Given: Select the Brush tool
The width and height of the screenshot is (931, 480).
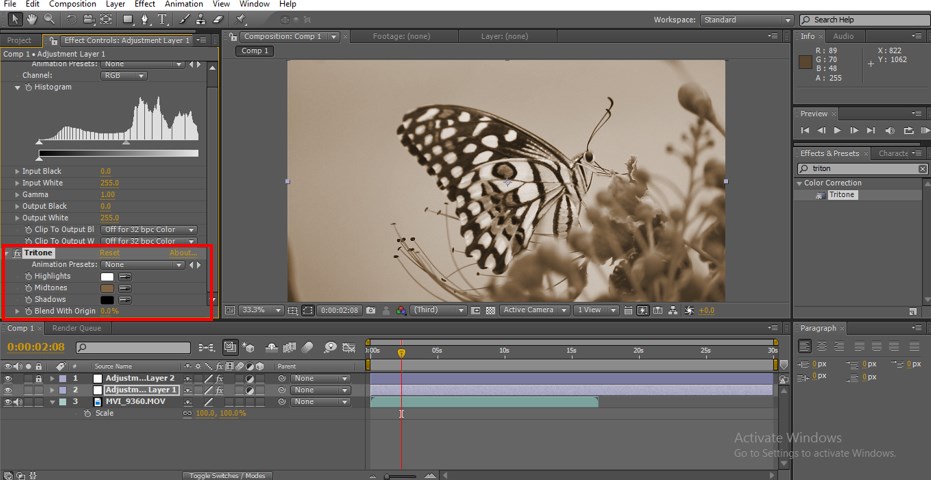Looking at the screenshot, I should (x=185, y=19).
